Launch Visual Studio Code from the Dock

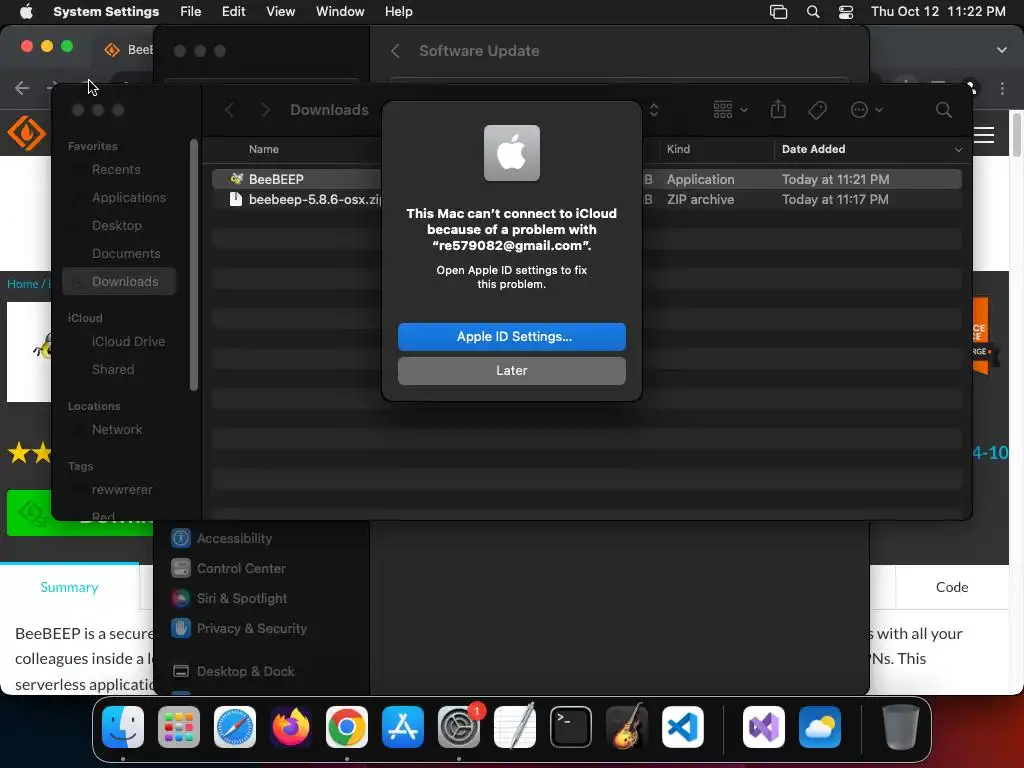pos(682,727)
